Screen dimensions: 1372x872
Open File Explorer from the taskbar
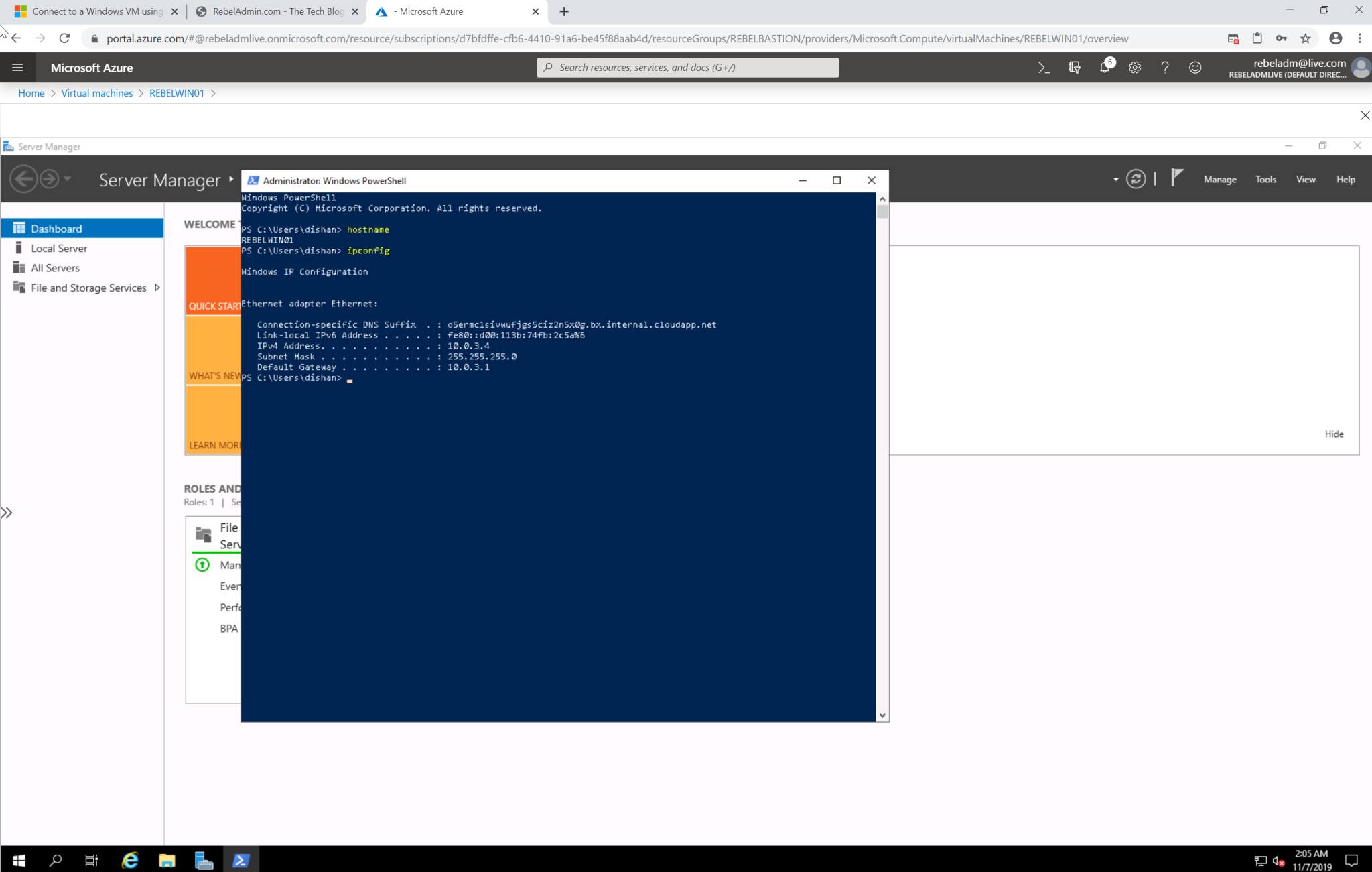pos(166,859)
